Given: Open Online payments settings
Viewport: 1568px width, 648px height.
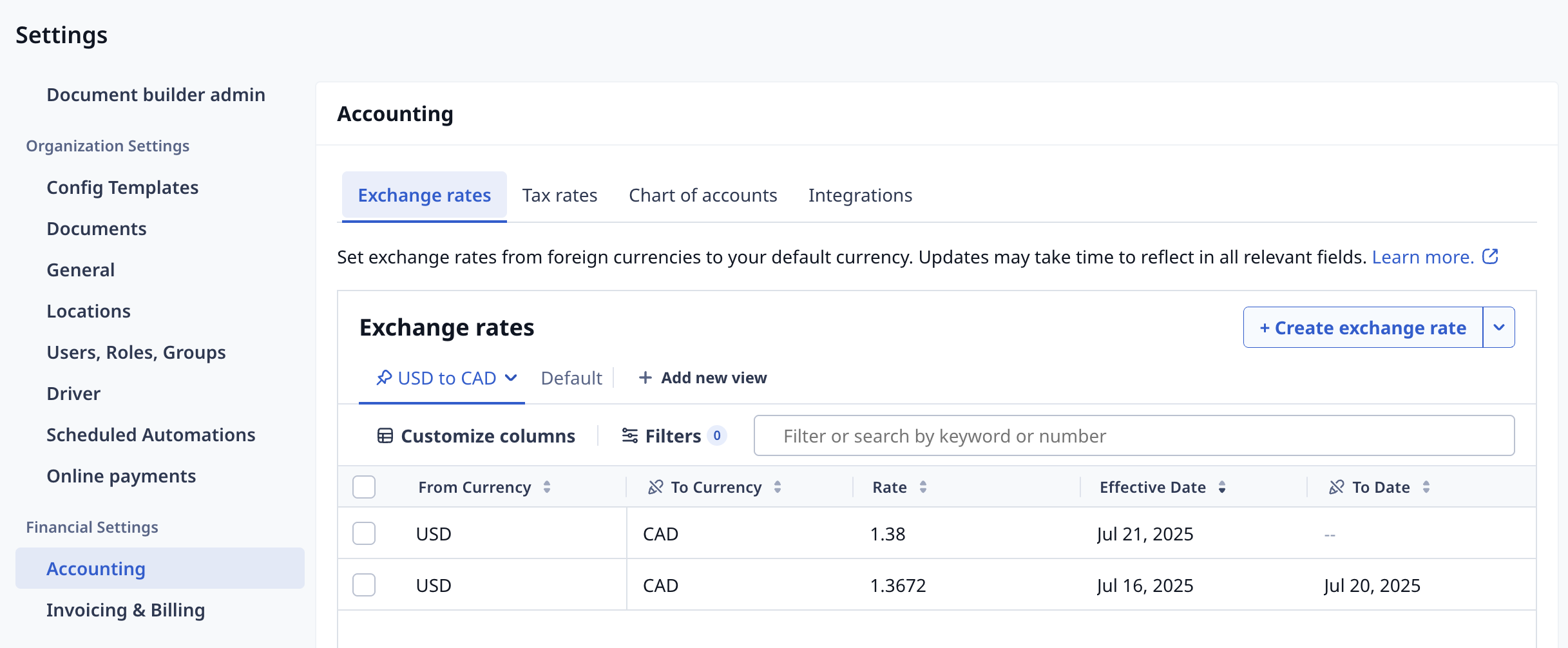Looking at the screenshot, I should (x=121, y=476).
